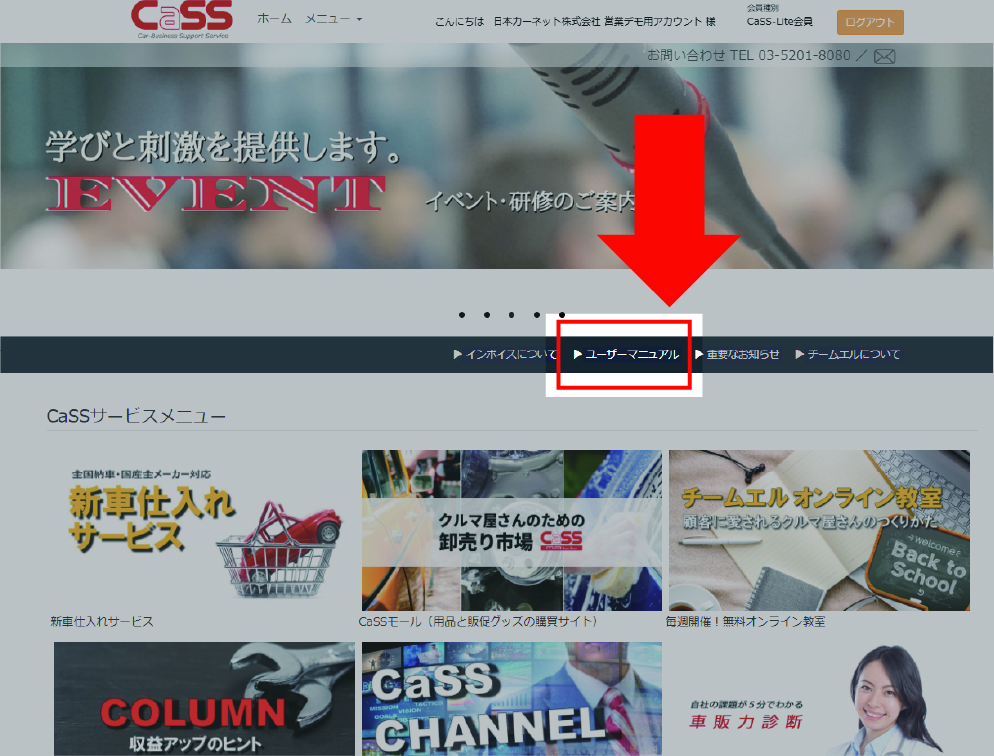
Task: Expand the メニュー dropdown
Action: pyautogui.click(x=333, y=19)
